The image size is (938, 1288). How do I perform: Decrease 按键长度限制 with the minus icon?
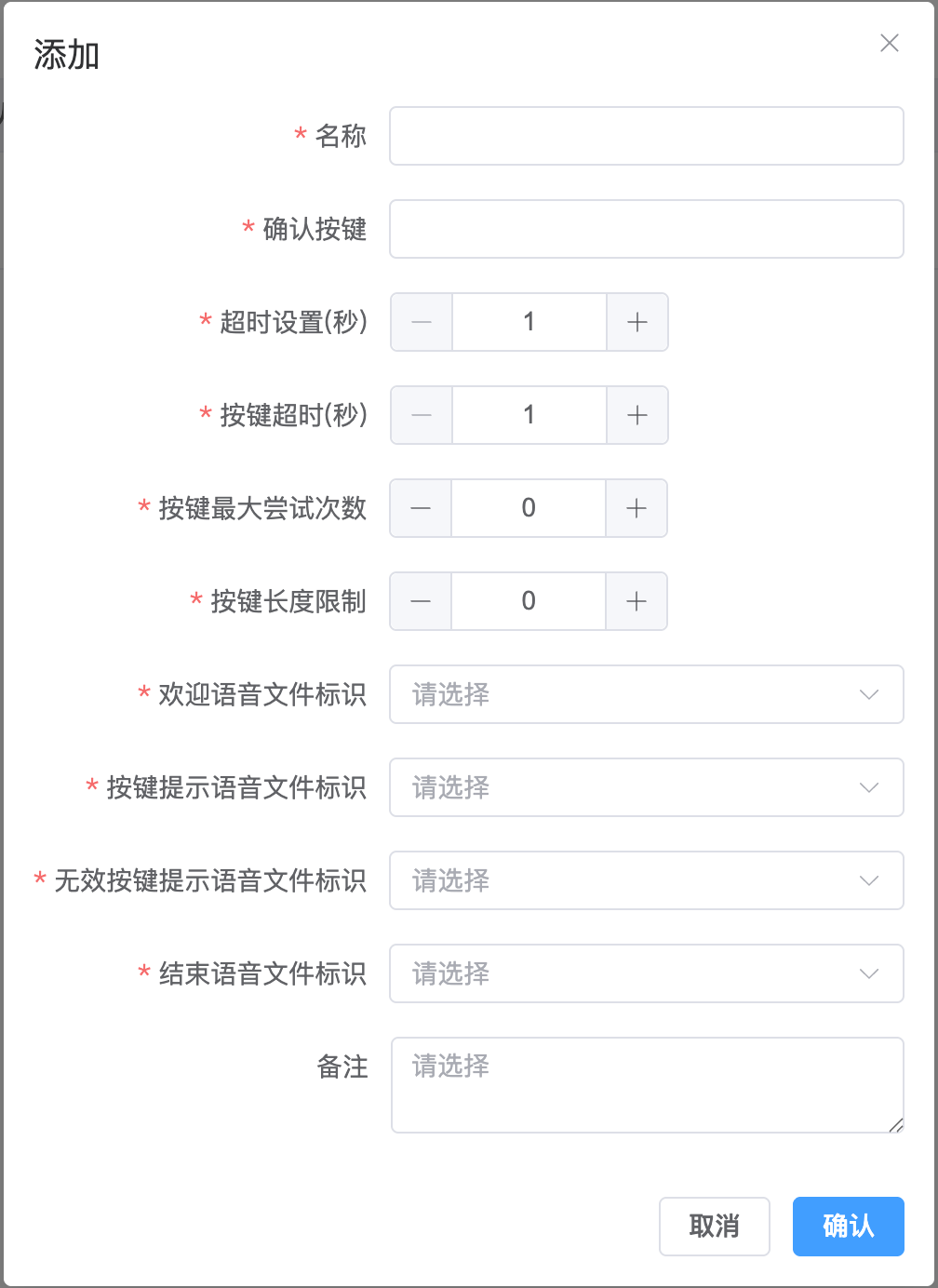[x=421, y=601]
